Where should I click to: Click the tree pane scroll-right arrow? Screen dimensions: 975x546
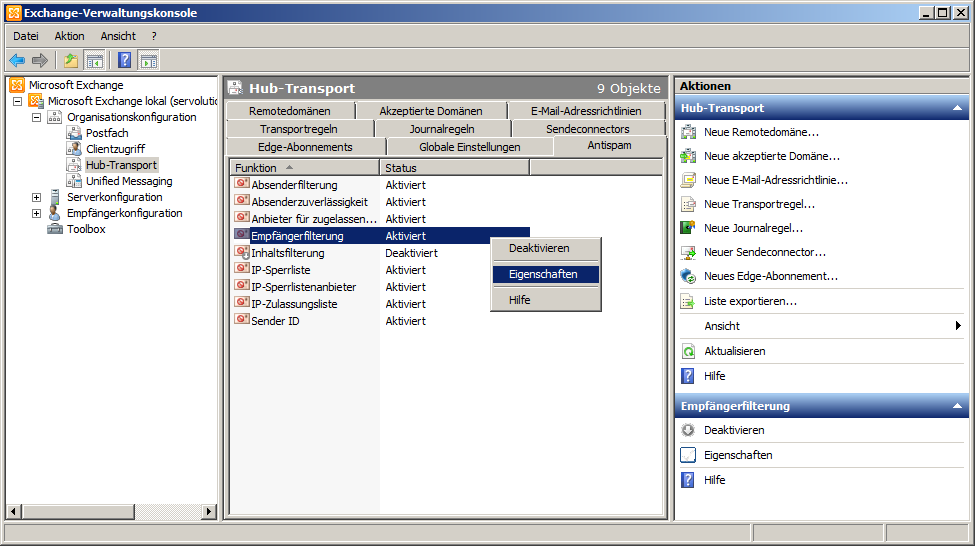[209, 511]
